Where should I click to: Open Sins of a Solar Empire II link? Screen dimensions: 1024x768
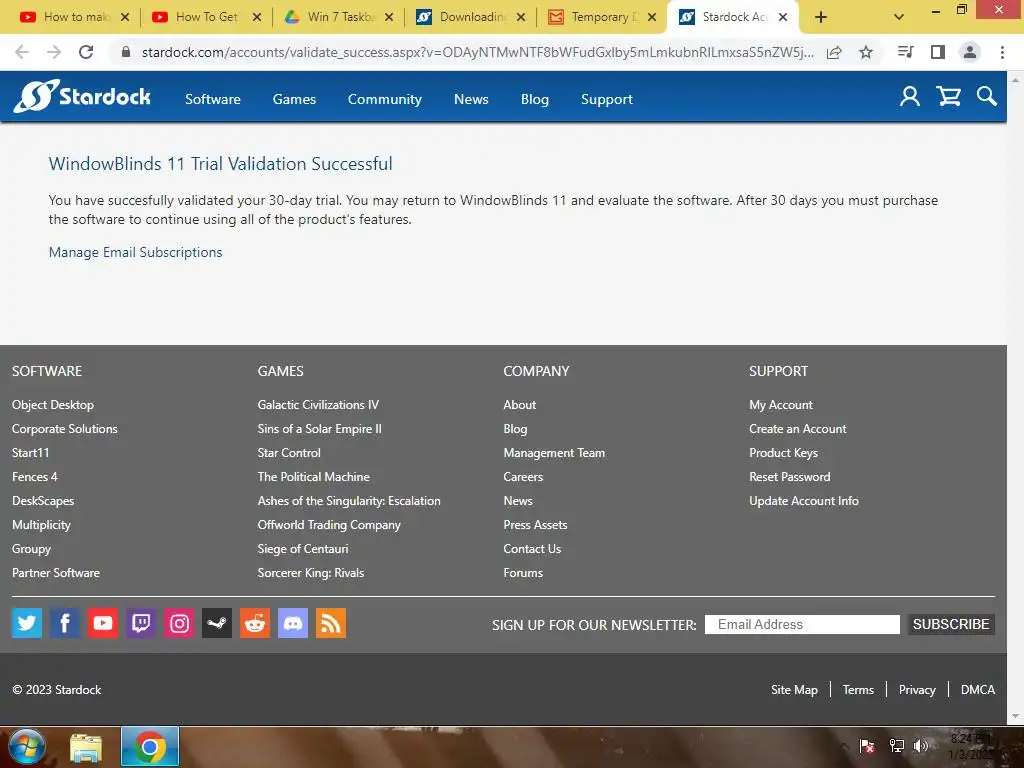click(x=319, y=429)
